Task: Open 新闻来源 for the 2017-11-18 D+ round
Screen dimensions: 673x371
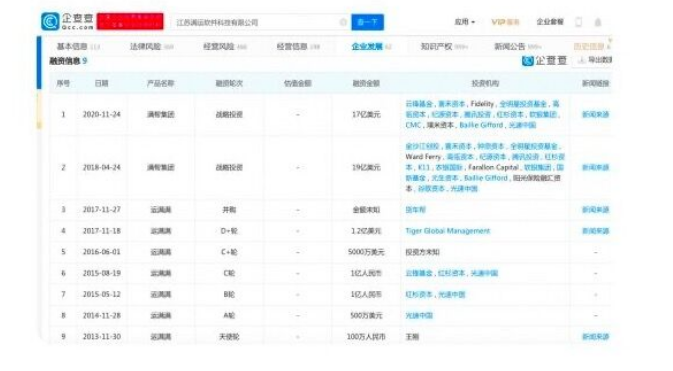Action: tap(595, 231)
